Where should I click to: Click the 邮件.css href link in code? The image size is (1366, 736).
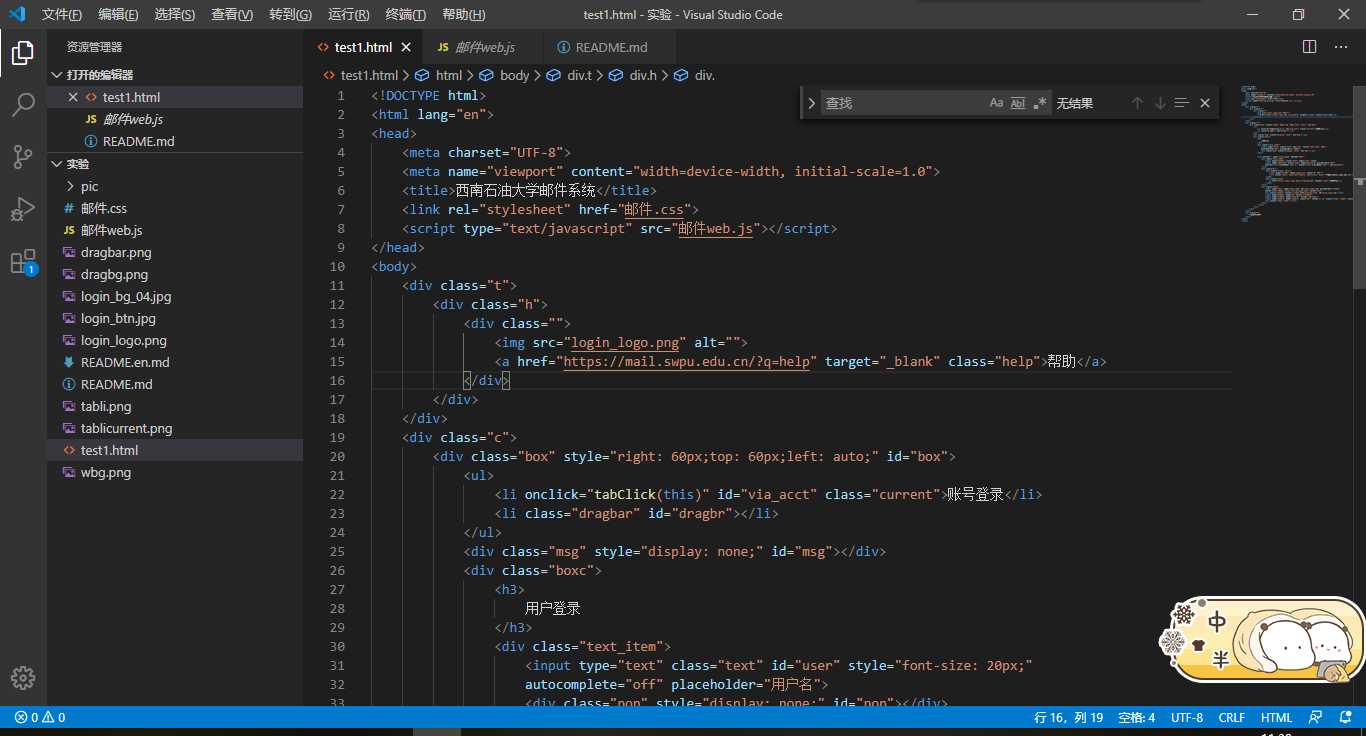(x=654, y=209)
